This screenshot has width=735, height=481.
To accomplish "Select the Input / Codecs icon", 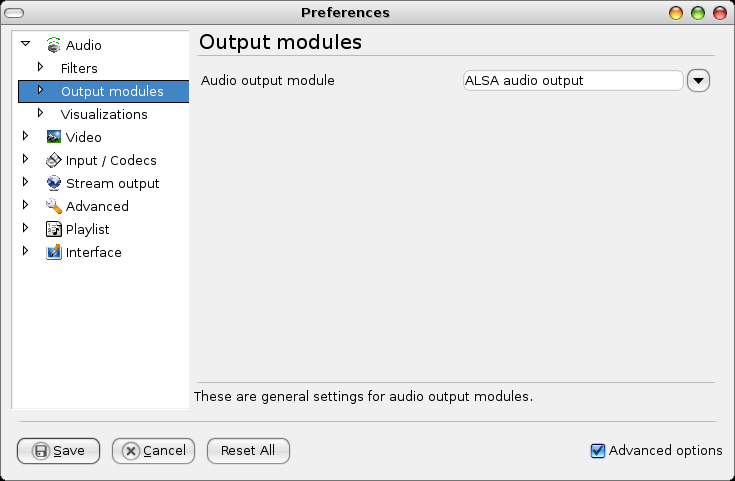I will 53,160.
